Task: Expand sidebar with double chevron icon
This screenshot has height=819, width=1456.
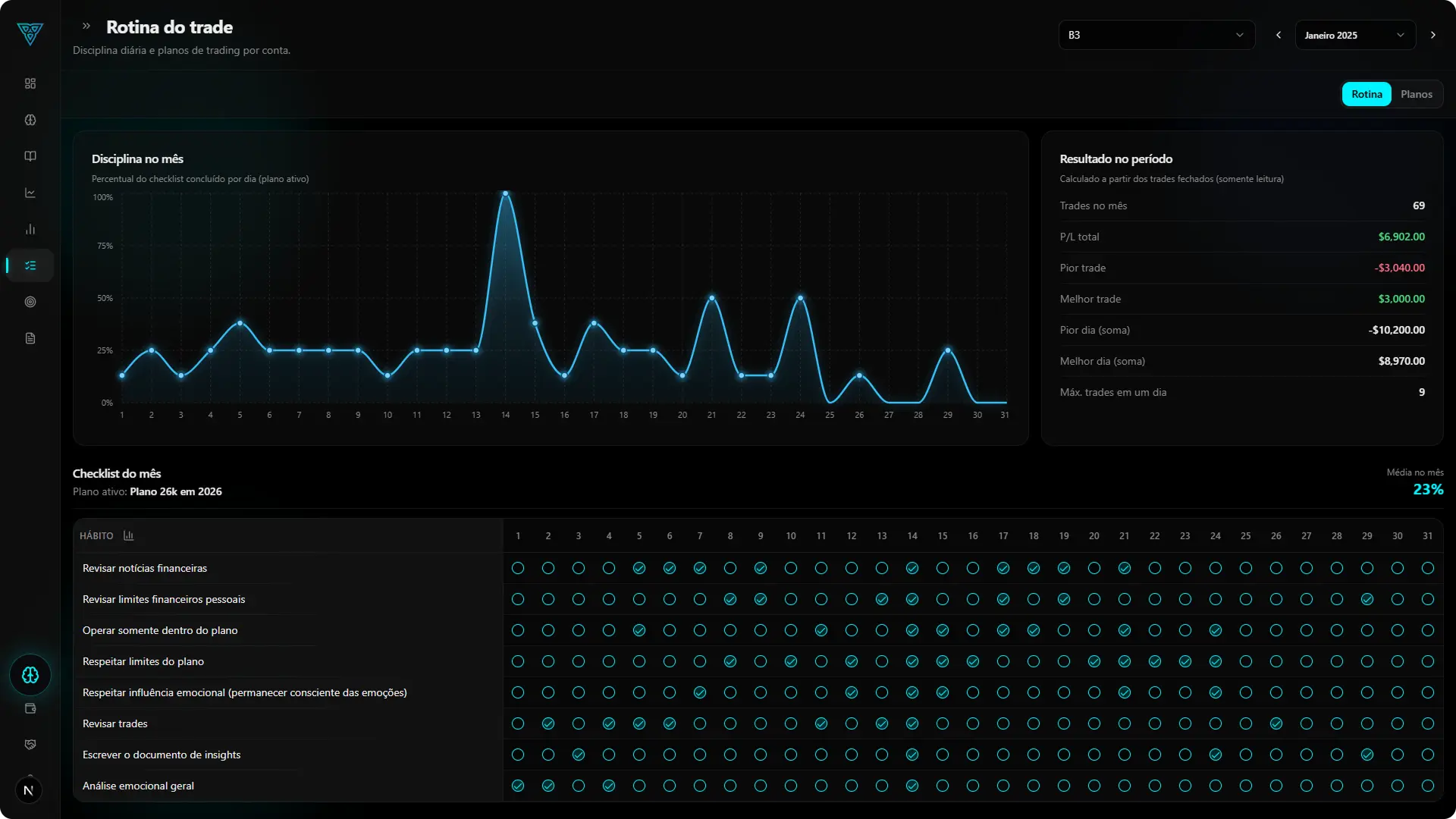Action: (86, 26)
